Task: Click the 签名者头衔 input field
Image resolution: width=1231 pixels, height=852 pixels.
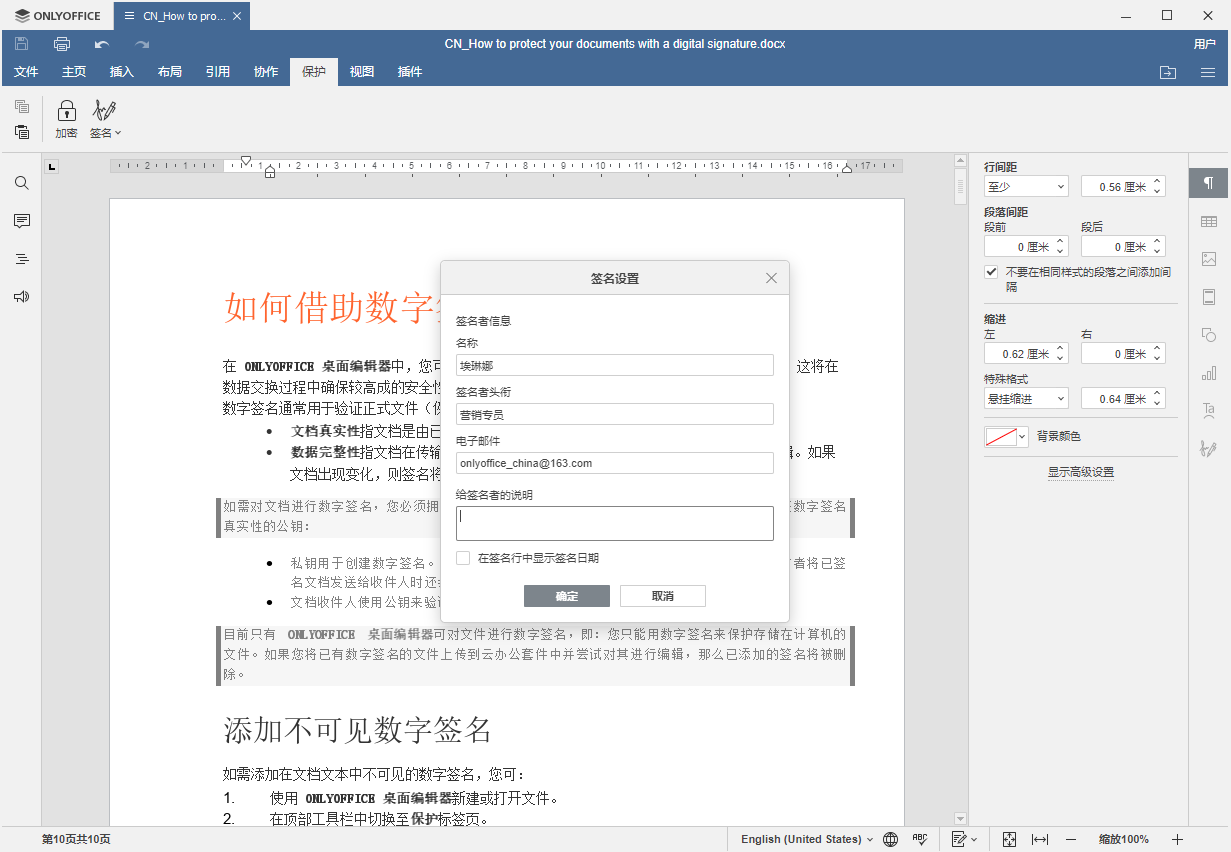Action: coord(615,414)
